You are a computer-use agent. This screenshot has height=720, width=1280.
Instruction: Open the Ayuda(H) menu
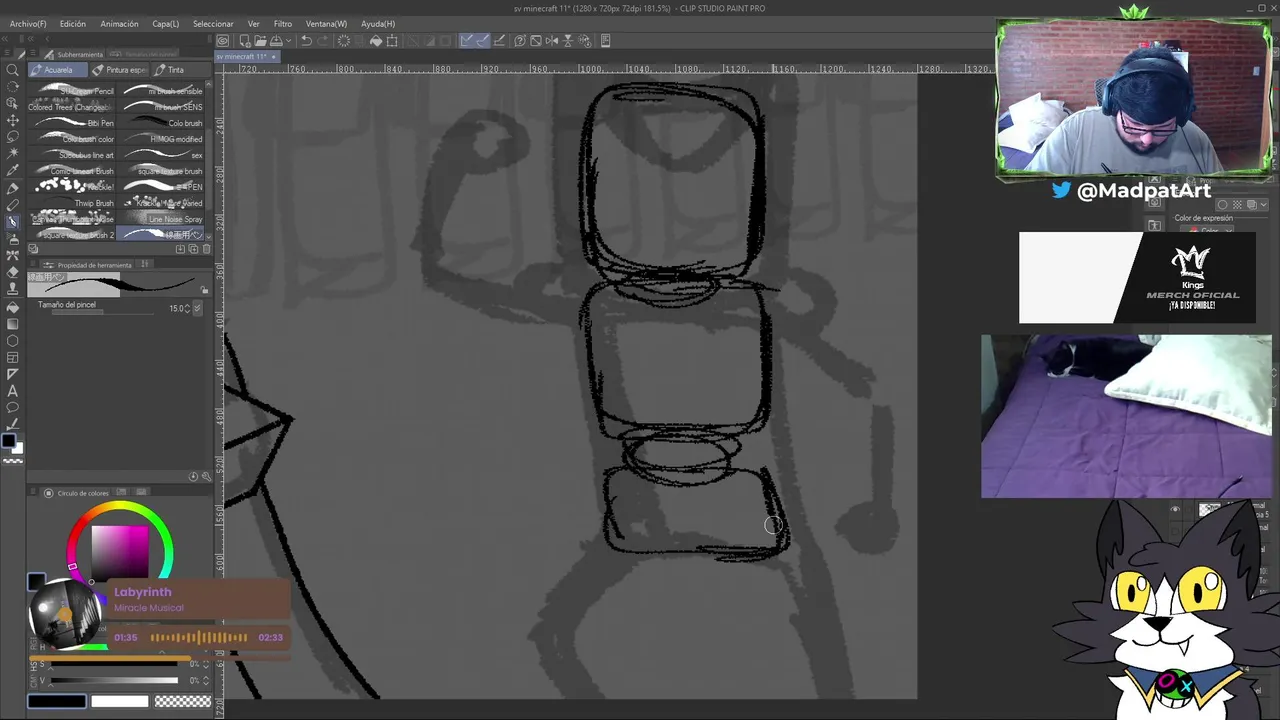[x=377, y=23]
